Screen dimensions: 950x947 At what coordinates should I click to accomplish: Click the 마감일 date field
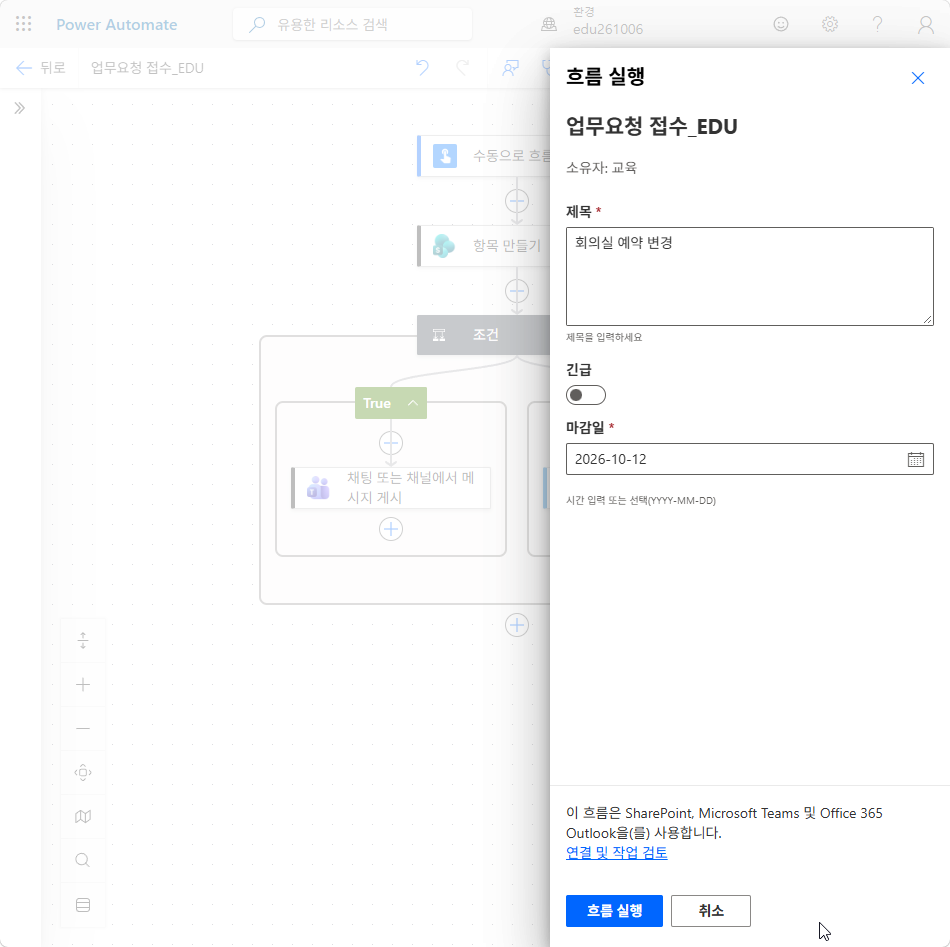[749, 459]
